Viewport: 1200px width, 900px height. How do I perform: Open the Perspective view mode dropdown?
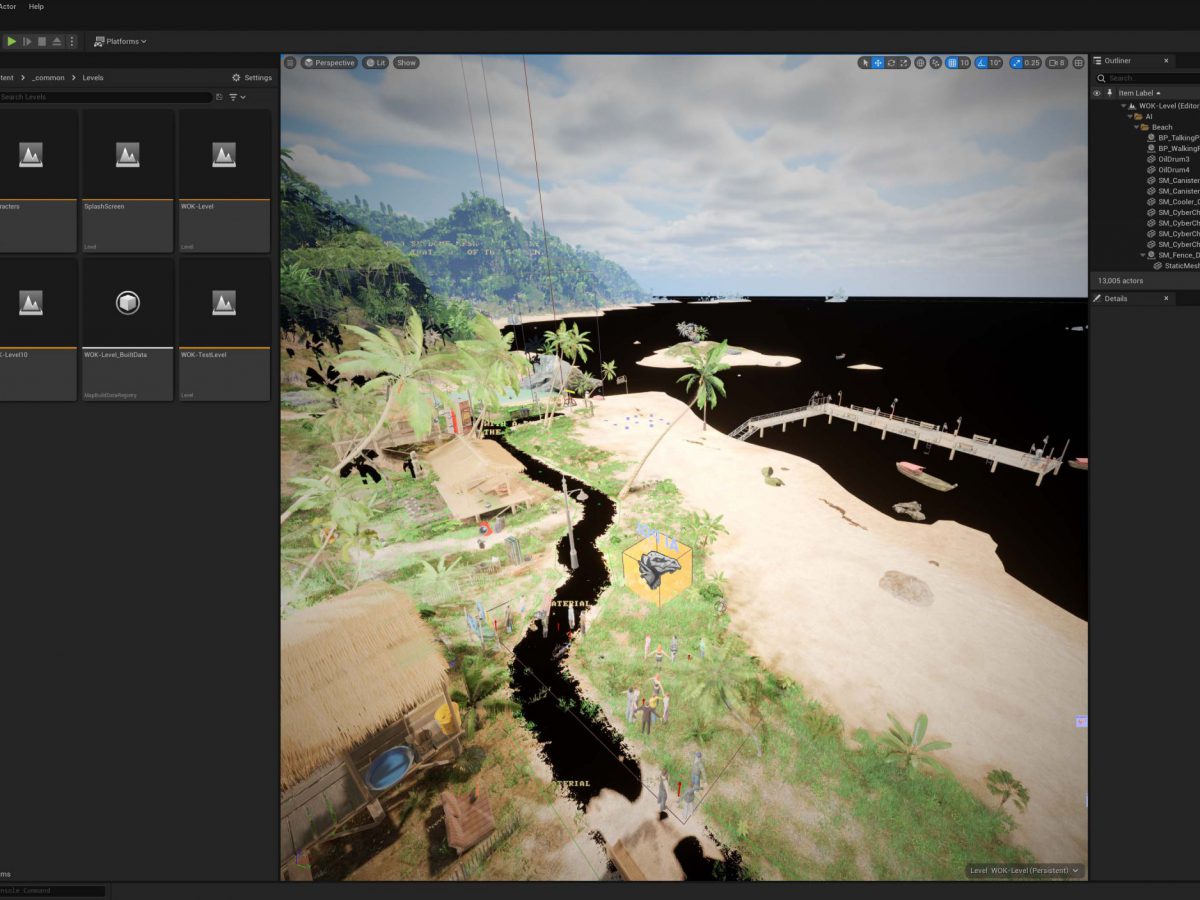tap(329, 62)
